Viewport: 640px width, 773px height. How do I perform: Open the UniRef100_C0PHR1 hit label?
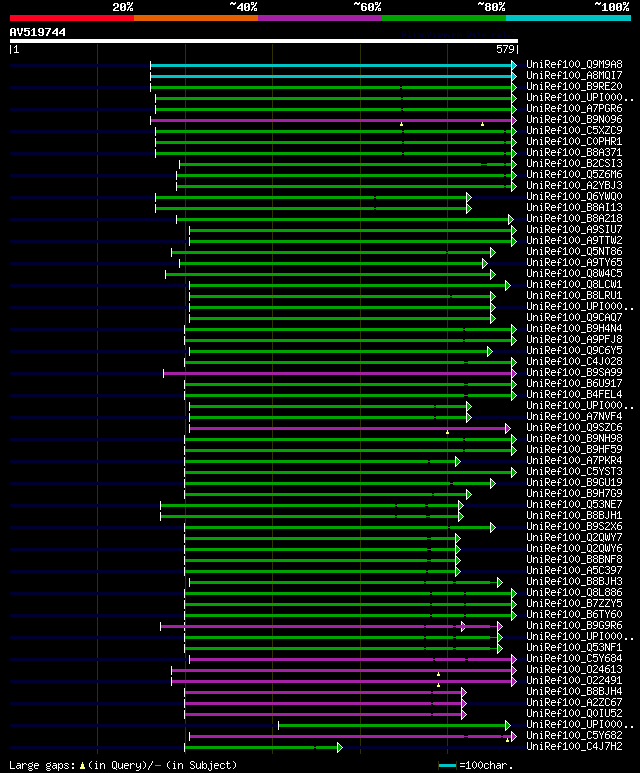(574, 141)
